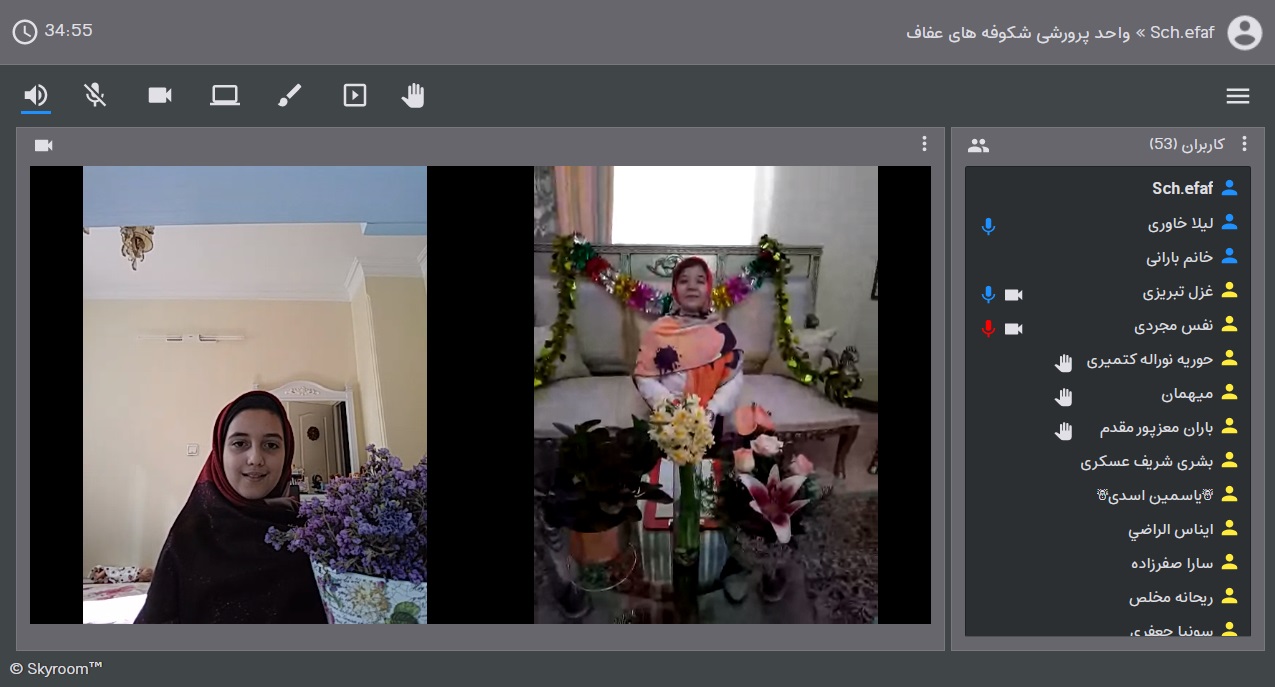1275x687 pixels.
Task: Open the whiteboard brush tool
Action: click(289, 95)
